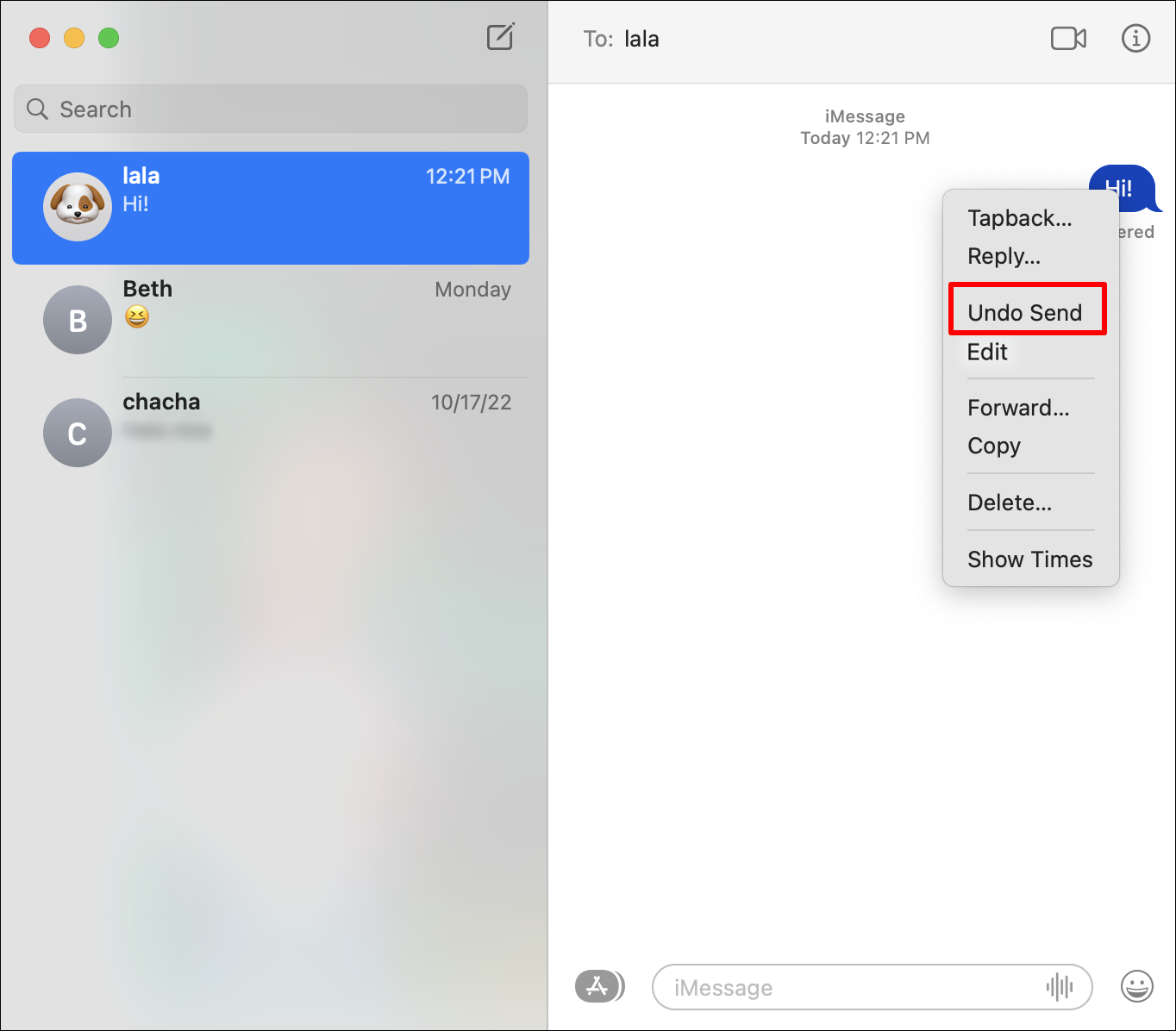Choose Delete... from context menu
The height and width of the screenshot is (1031, 1176).
[1010, 503]
